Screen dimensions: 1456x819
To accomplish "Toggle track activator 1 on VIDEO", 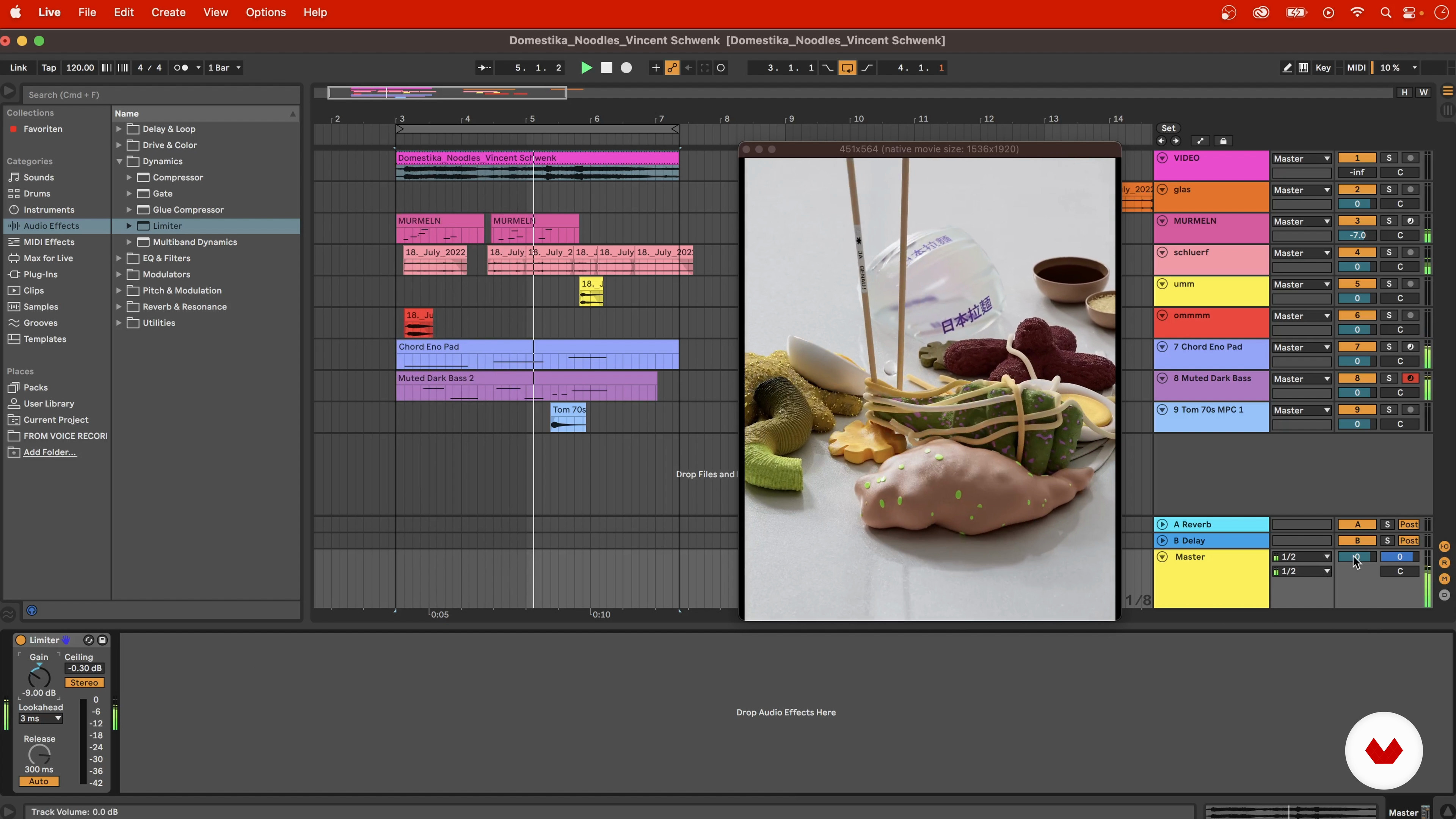I will 1357,158.
